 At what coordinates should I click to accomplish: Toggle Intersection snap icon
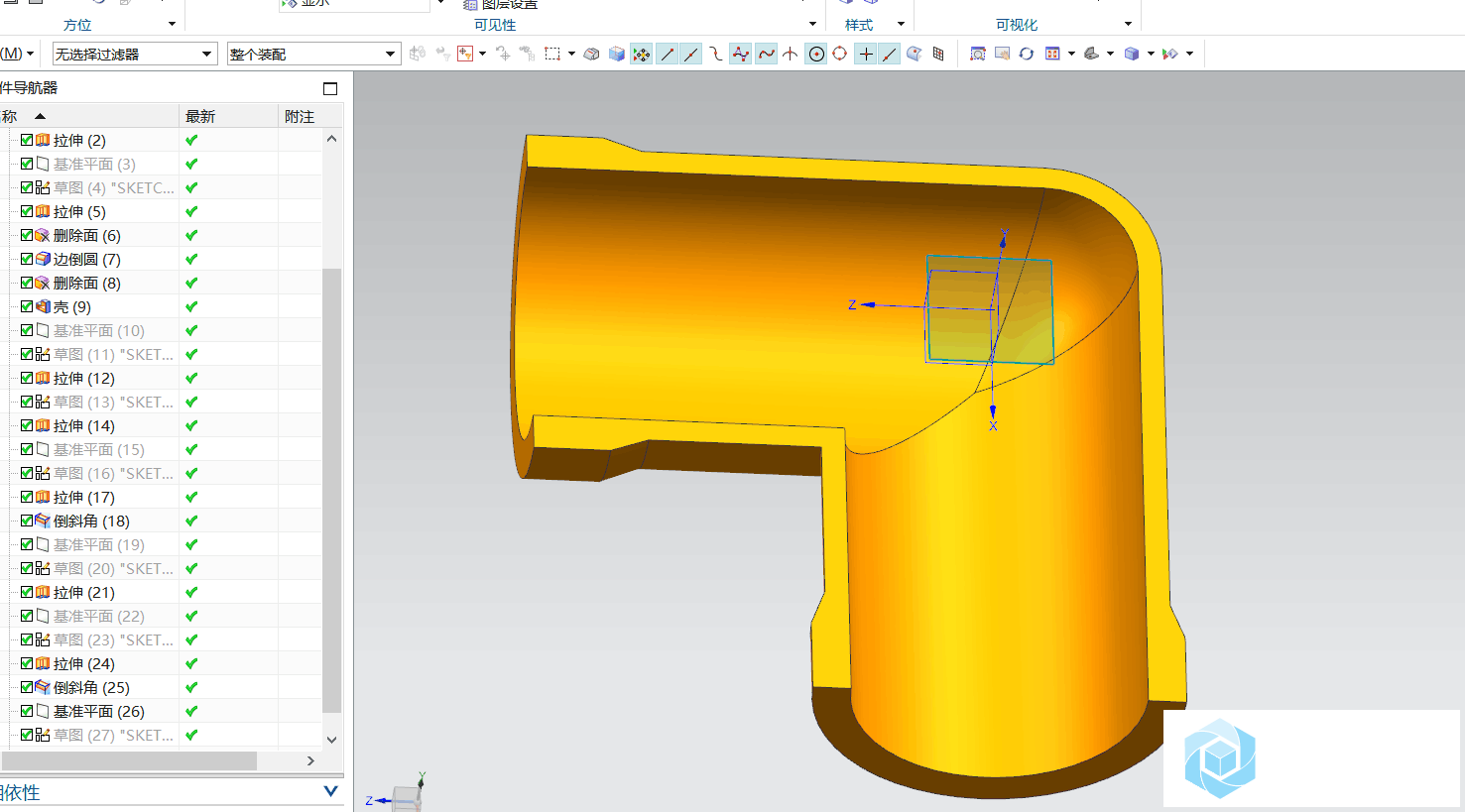791,54
